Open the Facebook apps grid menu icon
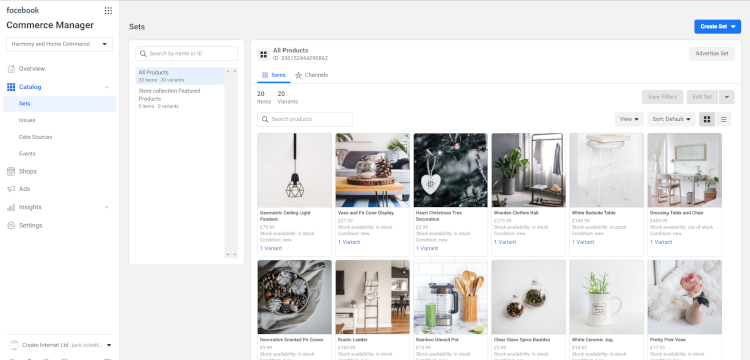750x360 pixels. coord(108,11)
